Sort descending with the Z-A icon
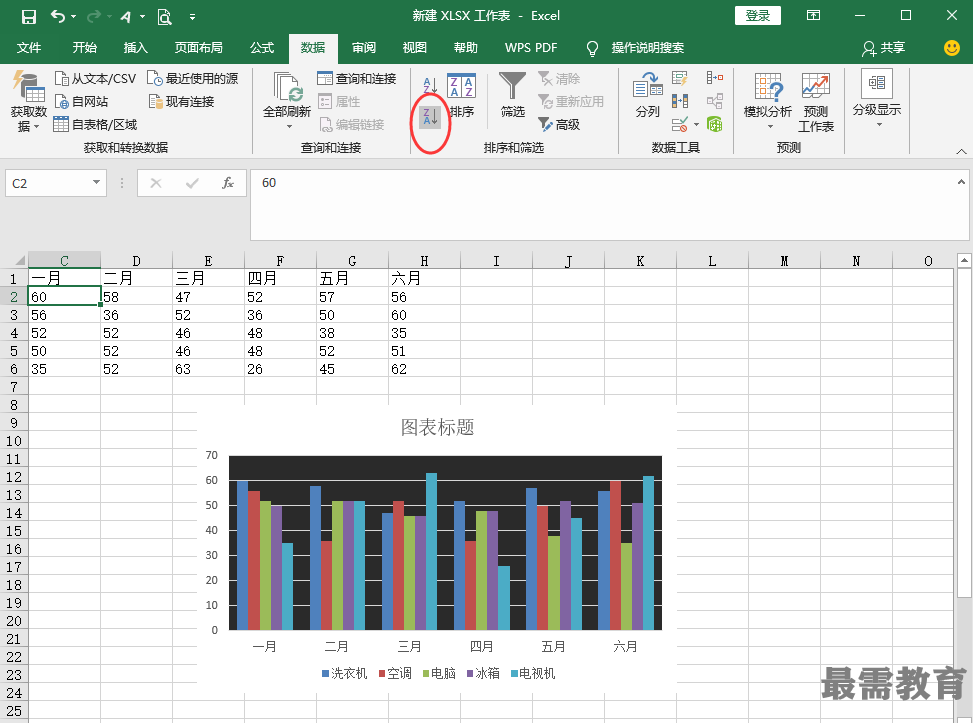Screen dimensions: 973x723 (430, 116)
